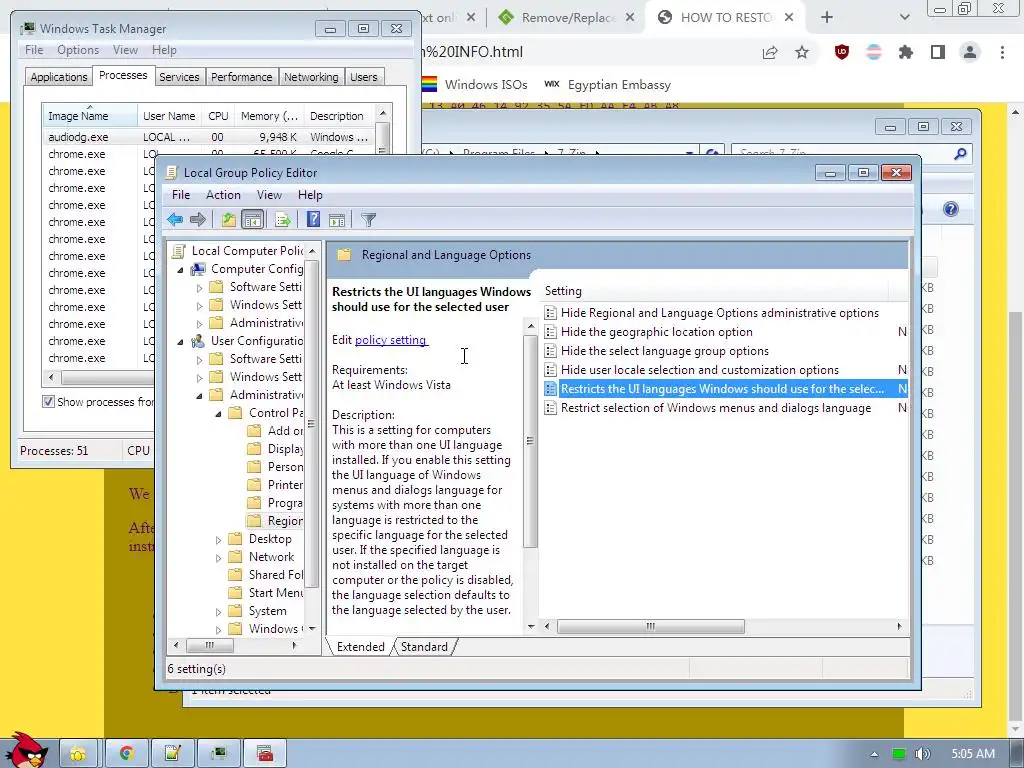Open Chrome profile avatar

970,52
